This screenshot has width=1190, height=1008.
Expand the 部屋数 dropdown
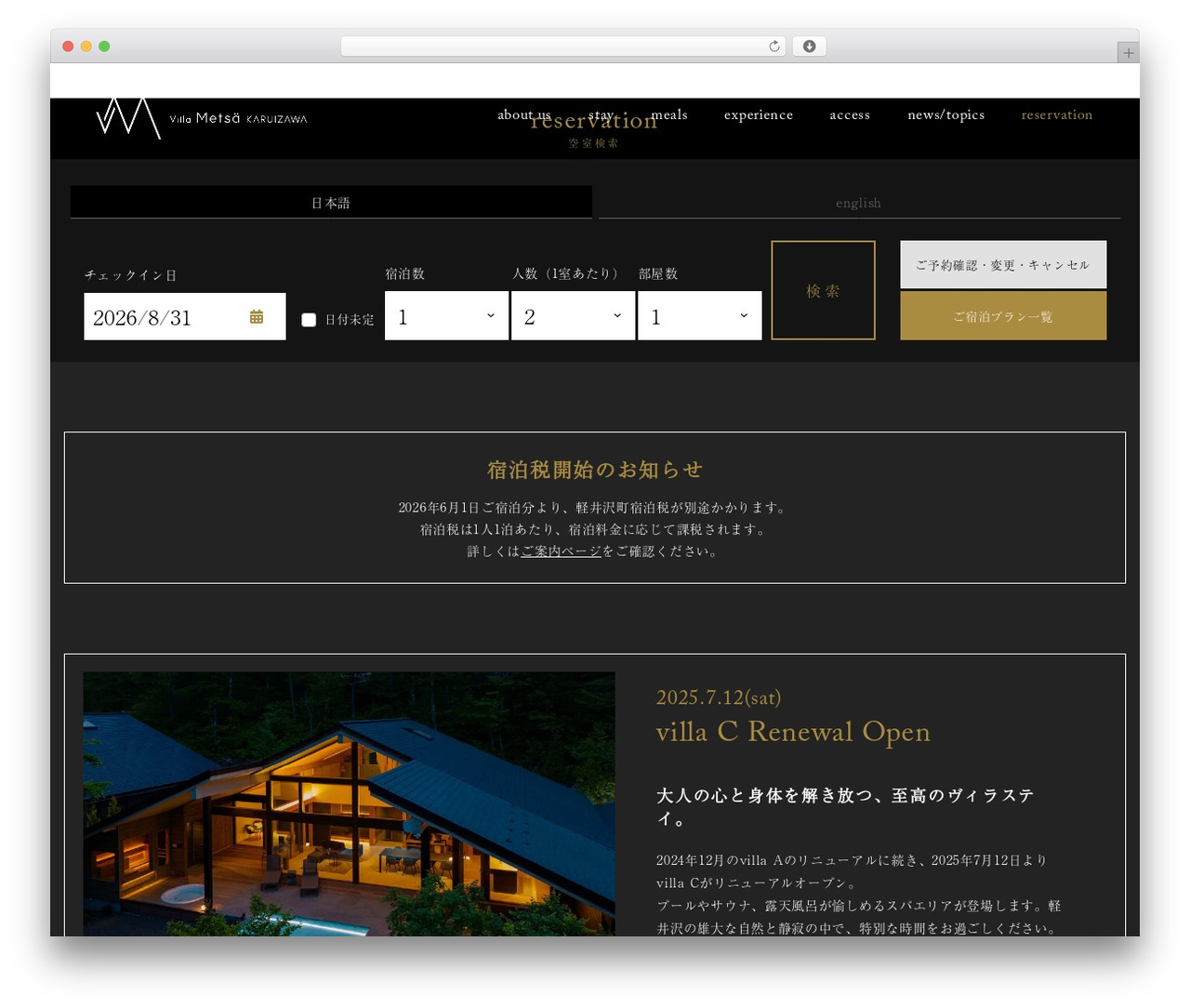pyautogui.click(x=699, y=316)
